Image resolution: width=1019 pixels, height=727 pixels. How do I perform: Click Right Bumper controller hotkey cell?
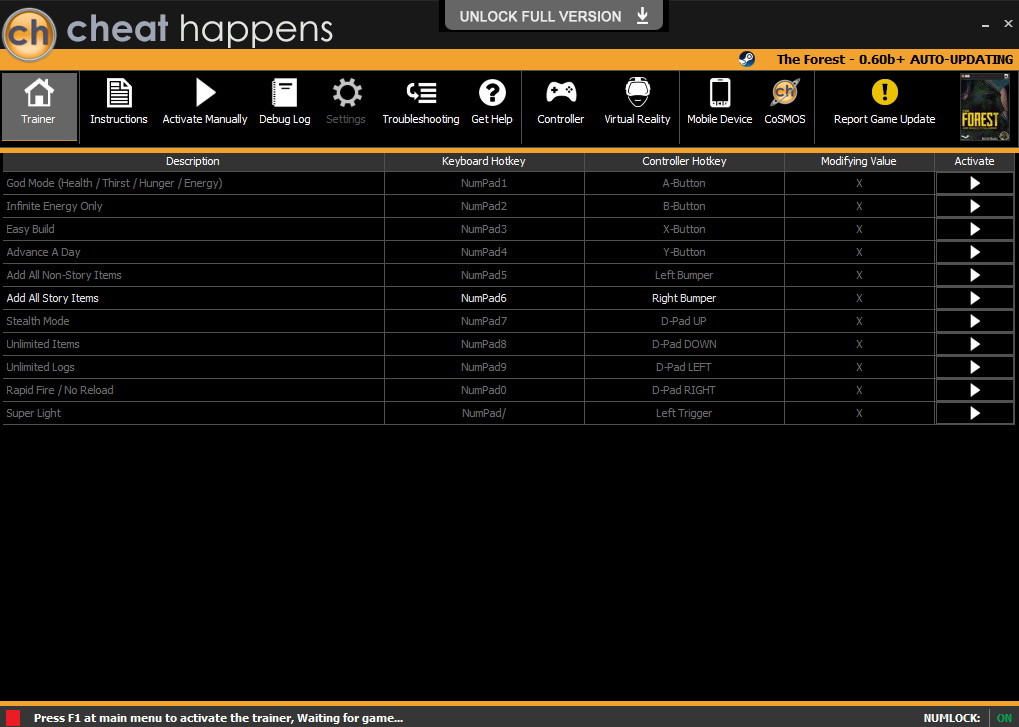[x=684, y=298]
